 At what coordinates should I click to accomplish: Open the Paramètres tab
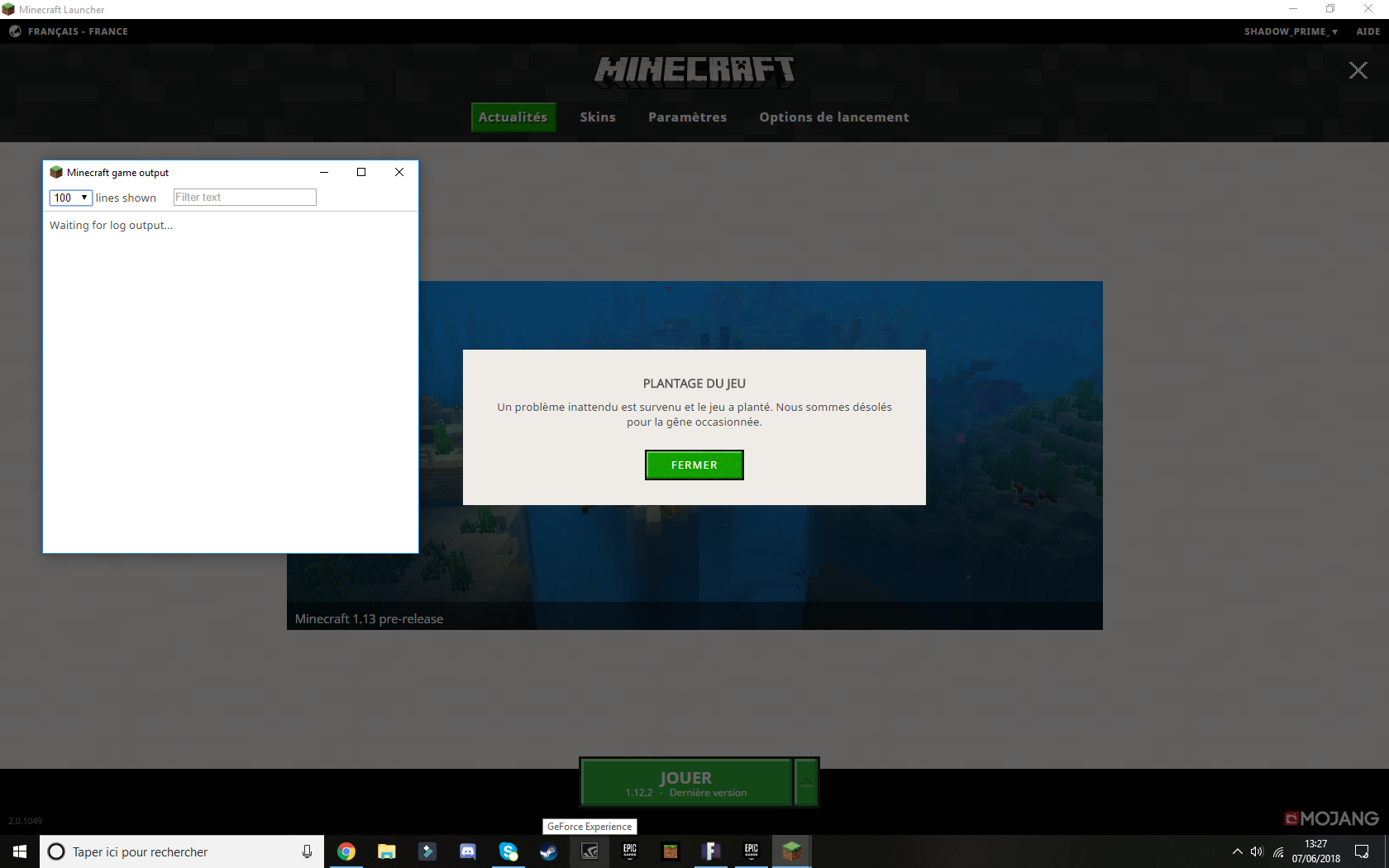688,117
